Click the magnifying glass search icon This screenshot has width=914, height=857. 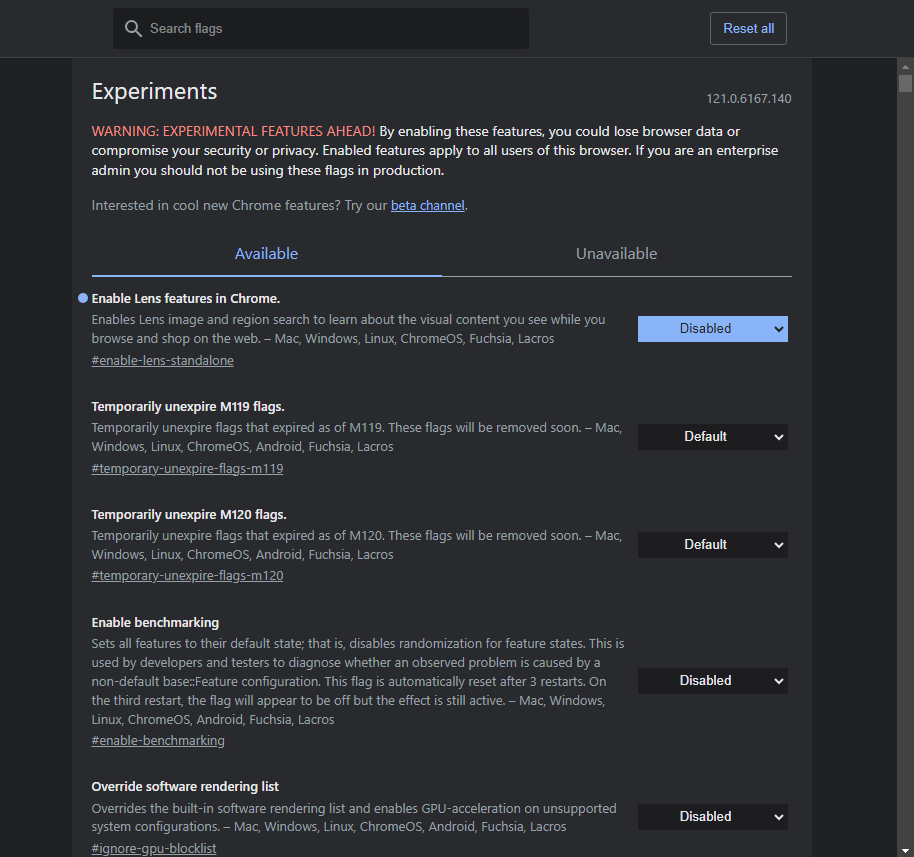(133, 29)
